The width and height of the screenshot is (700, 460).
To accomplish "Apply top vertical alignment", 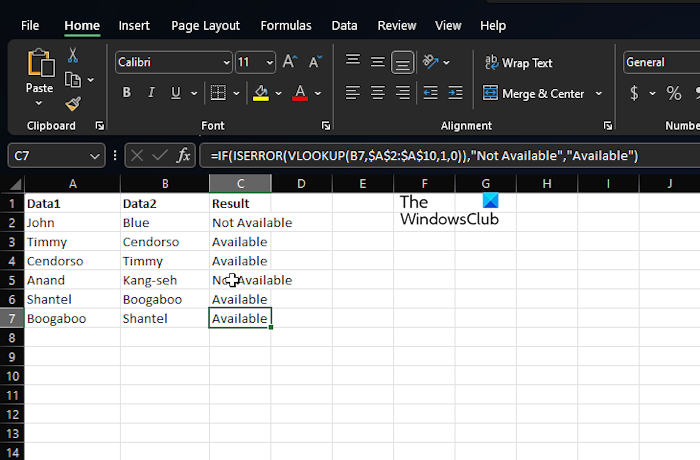I will (x=353, y=62).
